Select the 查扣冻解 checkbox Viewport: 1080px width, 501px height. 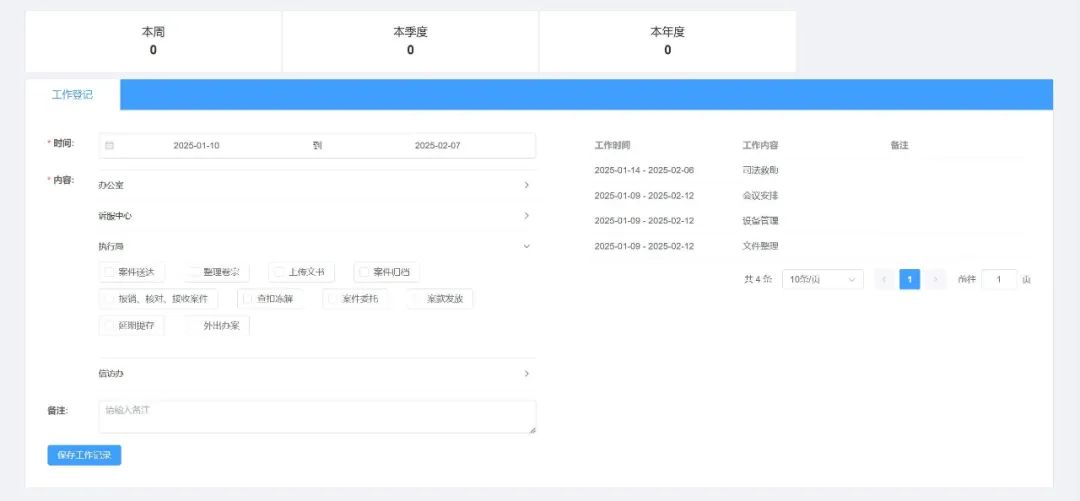coord(248,298)
